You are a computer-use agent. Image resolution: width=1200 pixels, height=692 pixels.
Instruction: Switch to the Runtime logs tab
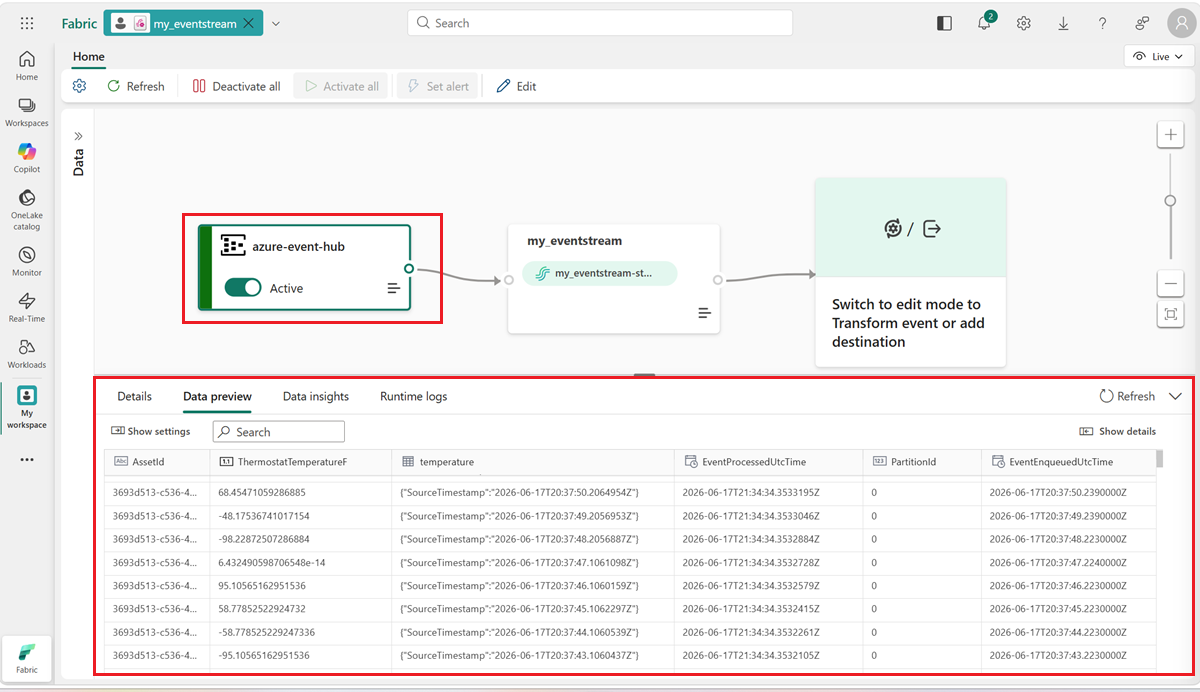tap(413, 396)
